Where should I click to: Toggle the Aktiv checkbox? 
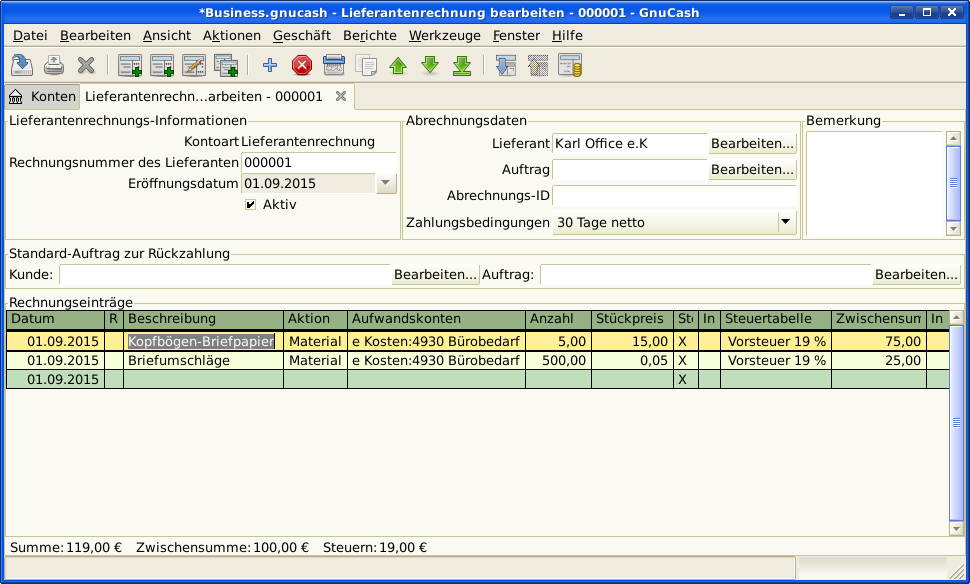tap(250, 205)
